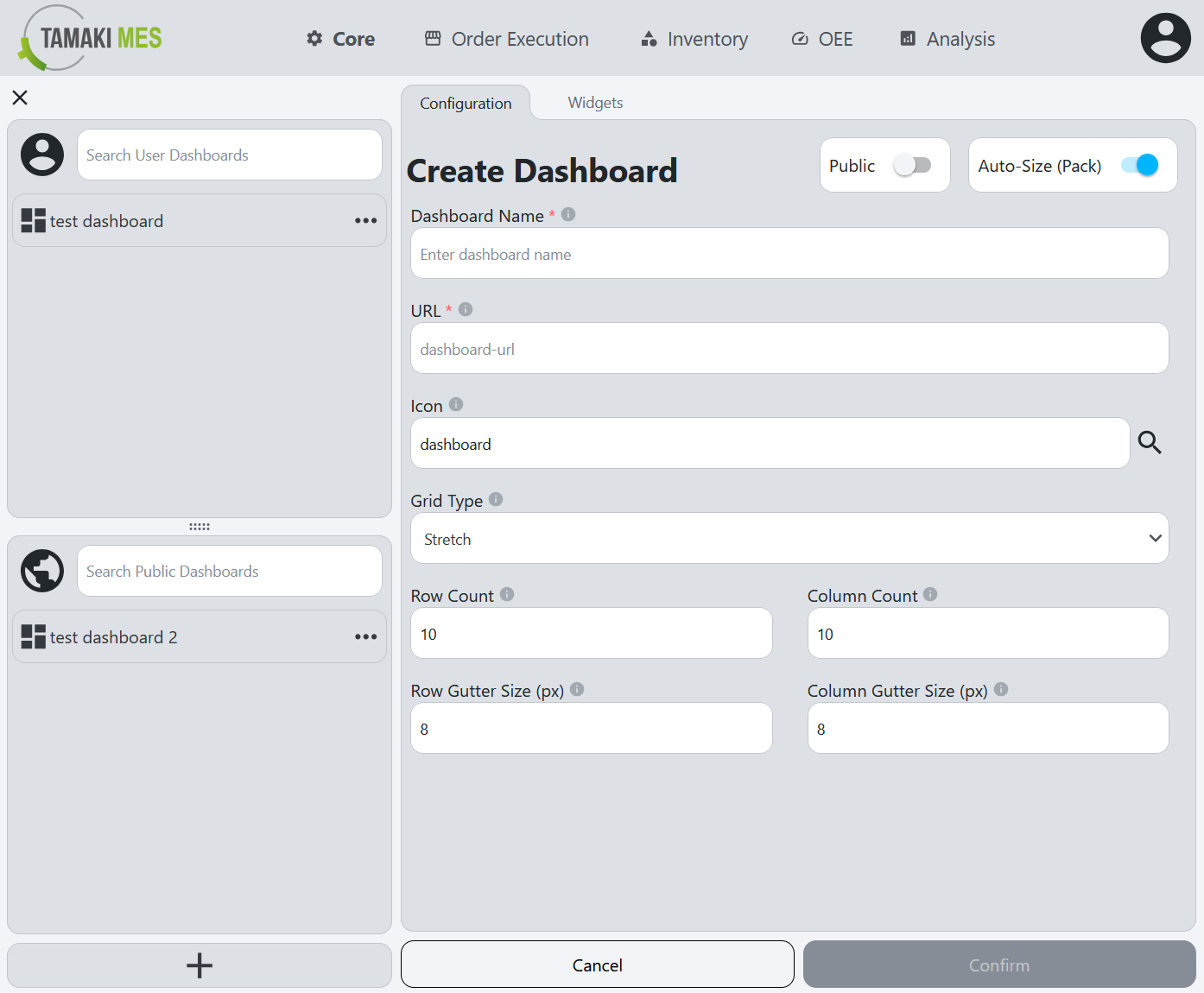1204x993 pixels.
Task: Open options for test dashboard 2
Action: click(366, 637)
